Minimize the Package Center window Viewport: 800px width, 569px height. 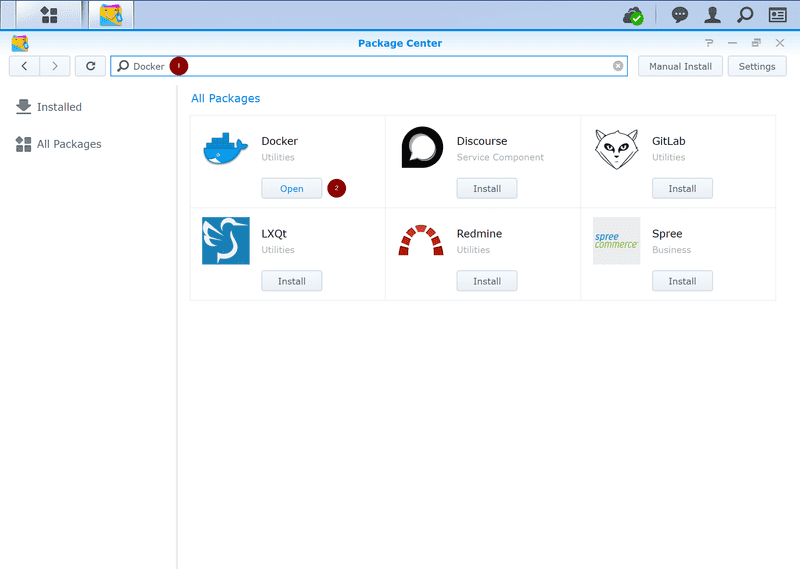pos(732,43)
